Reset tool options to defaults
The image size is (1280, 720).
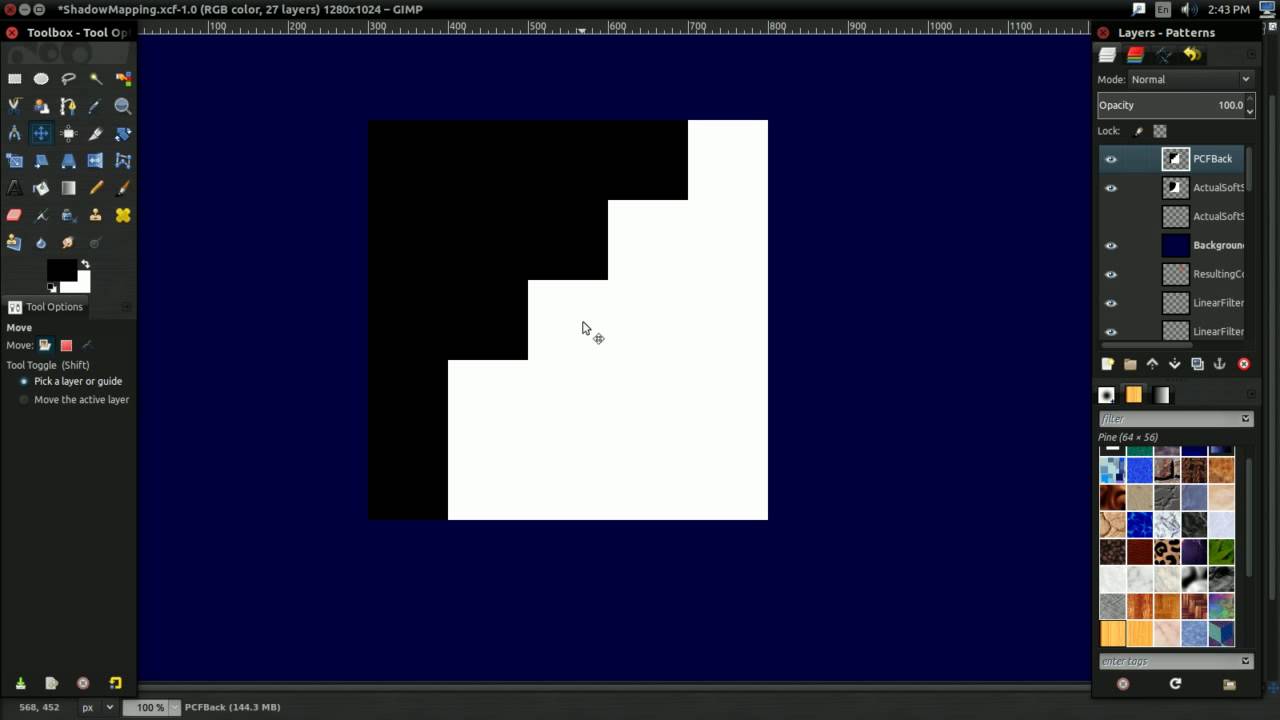[115, 683]
